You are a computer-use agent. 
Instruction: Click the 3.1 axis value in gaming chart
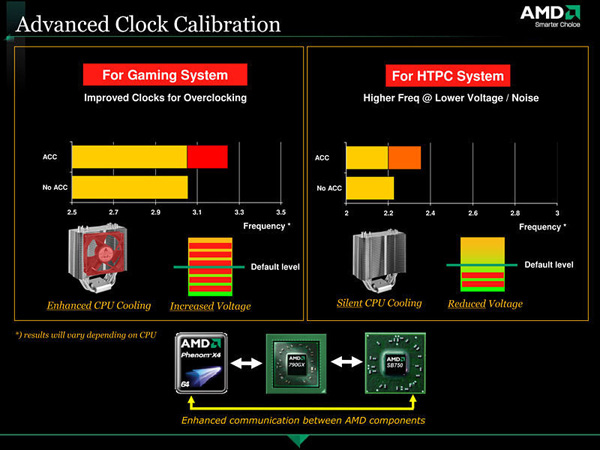(197, 212)
